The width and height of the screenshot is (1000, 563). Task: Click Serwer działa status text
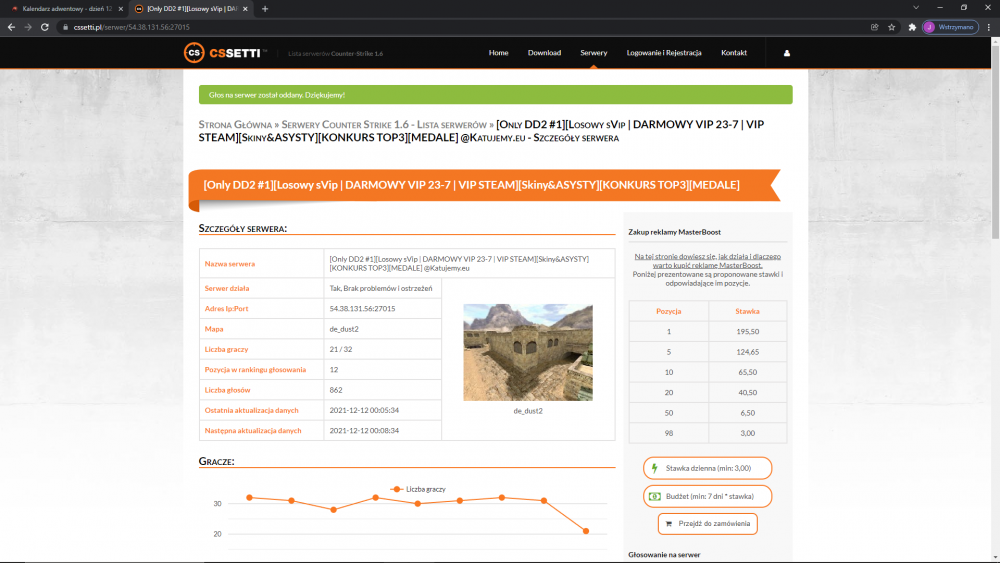tap(381, 288)
